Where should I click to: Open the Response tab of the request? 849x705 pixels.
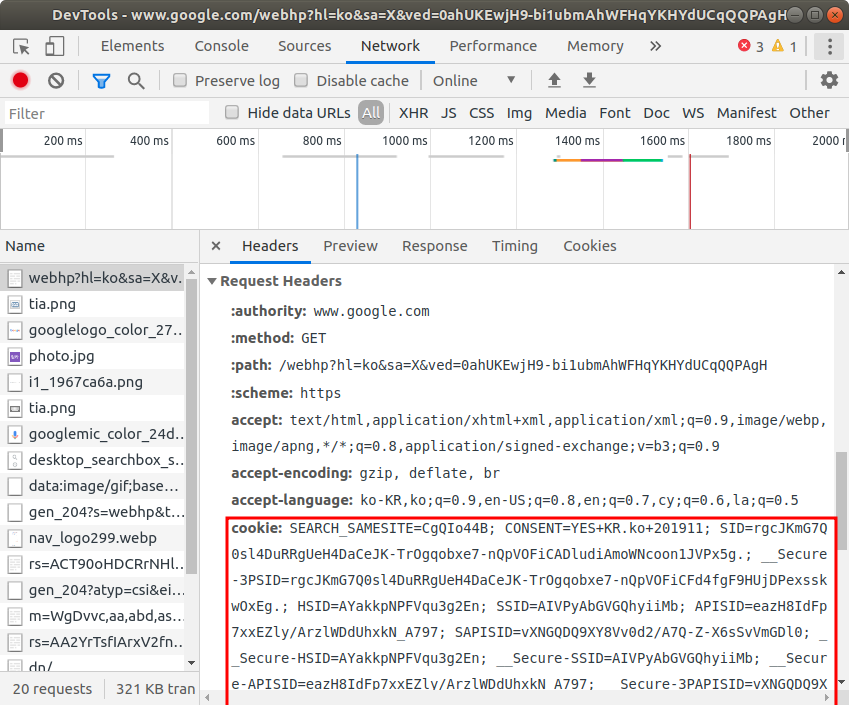pos(434,246)
